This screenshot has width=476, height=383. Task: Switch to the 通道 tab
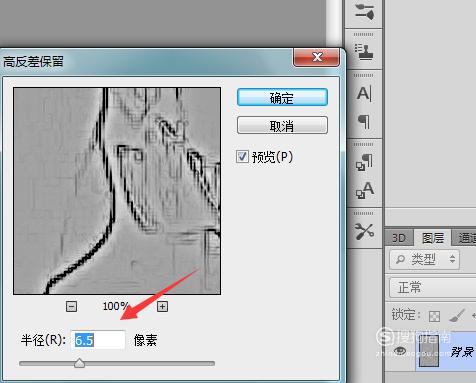point(465,238)
